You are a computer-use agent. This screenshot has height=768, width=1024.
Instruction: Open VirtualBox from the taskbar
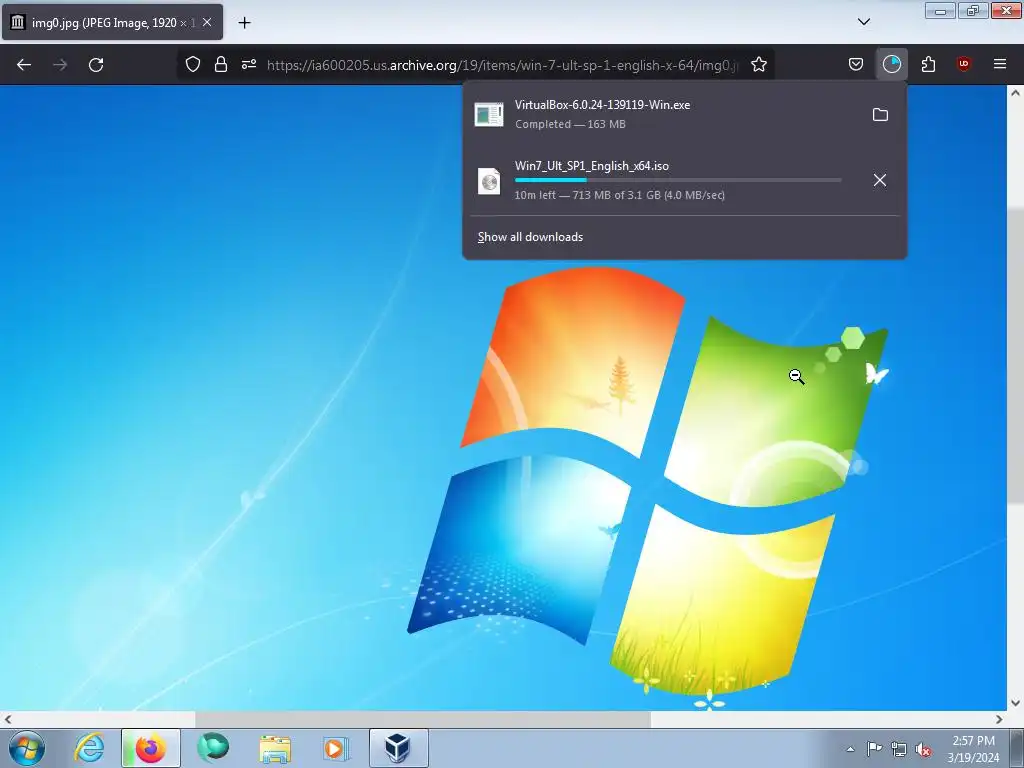click(398, 748)
